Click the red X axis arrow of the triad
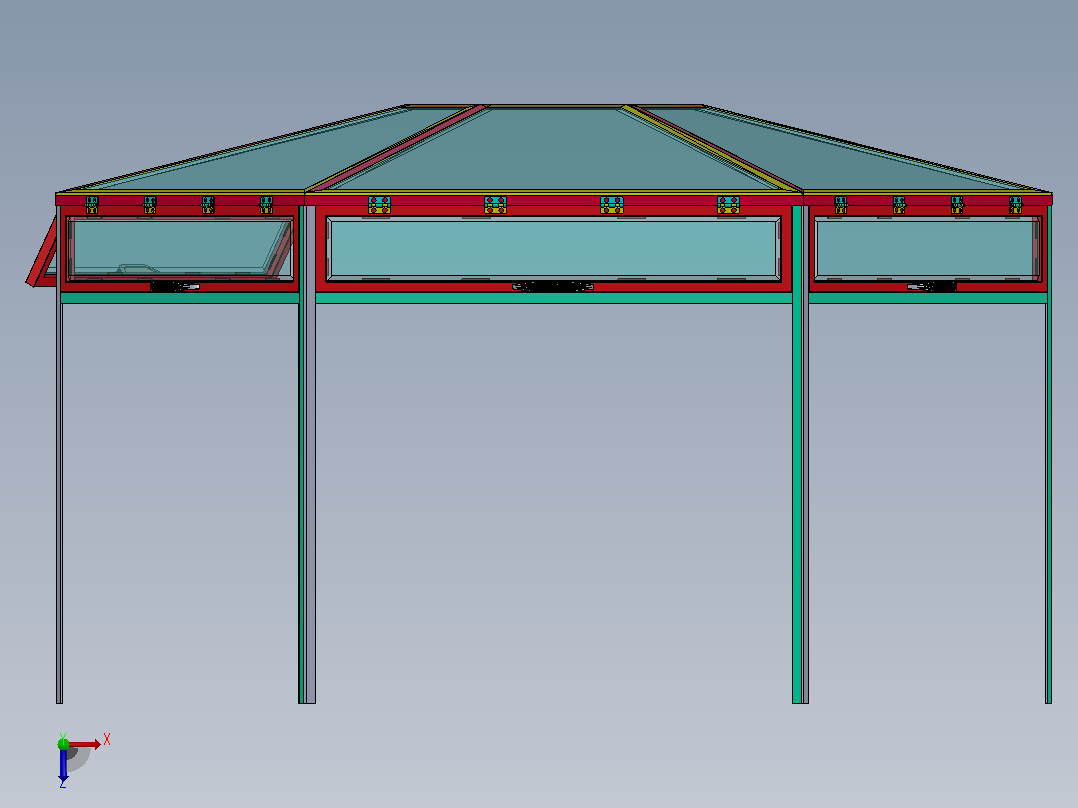Image resolution: width=1078 pixels, height=808 pixels. [x=85, y=744]
